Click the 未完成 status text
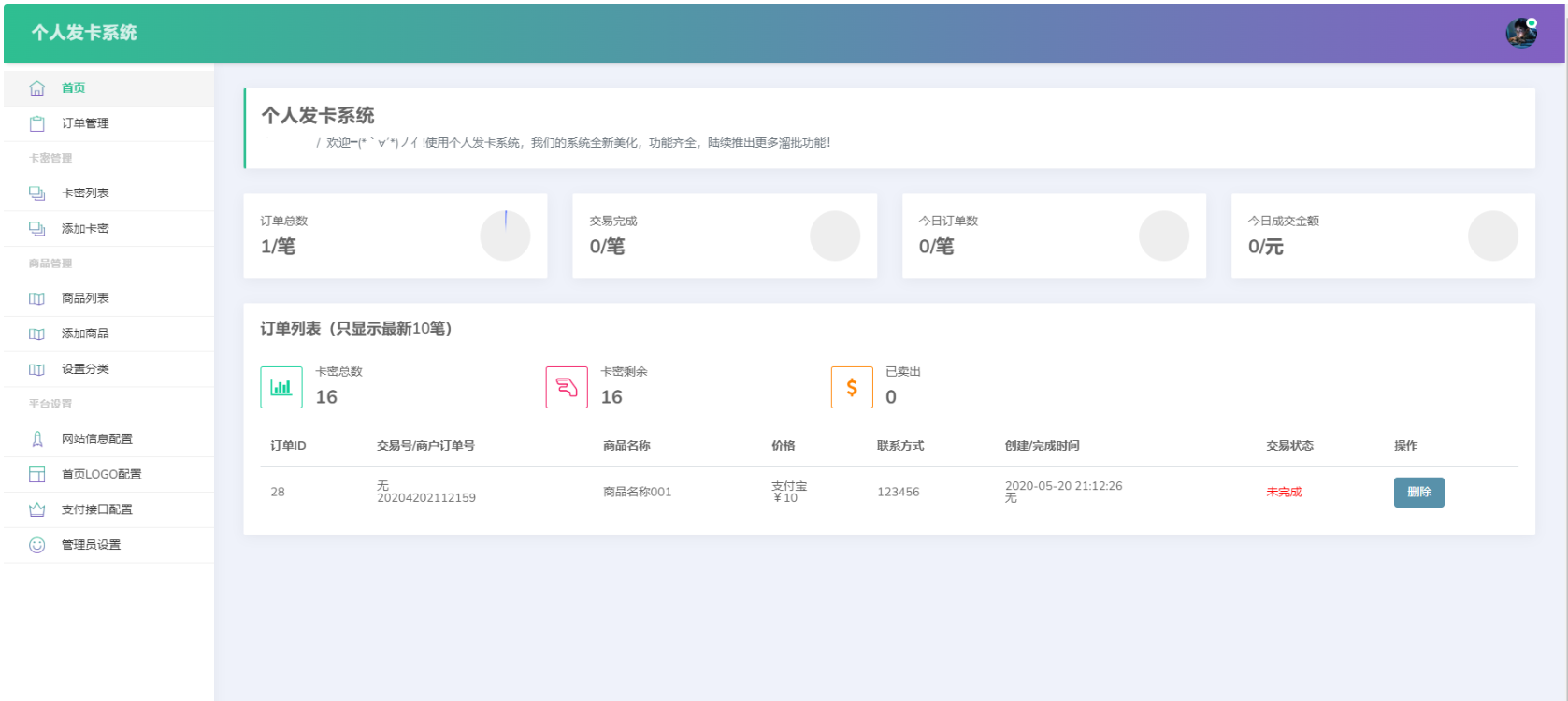This screenshot has width=1568, height=701. 1284,493
